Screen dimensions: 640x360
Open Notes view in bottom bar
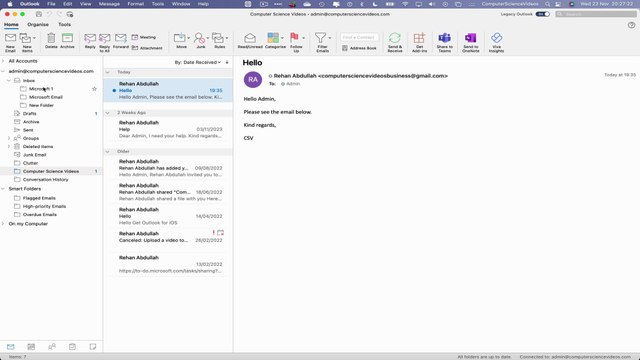(x=93, y=347)
